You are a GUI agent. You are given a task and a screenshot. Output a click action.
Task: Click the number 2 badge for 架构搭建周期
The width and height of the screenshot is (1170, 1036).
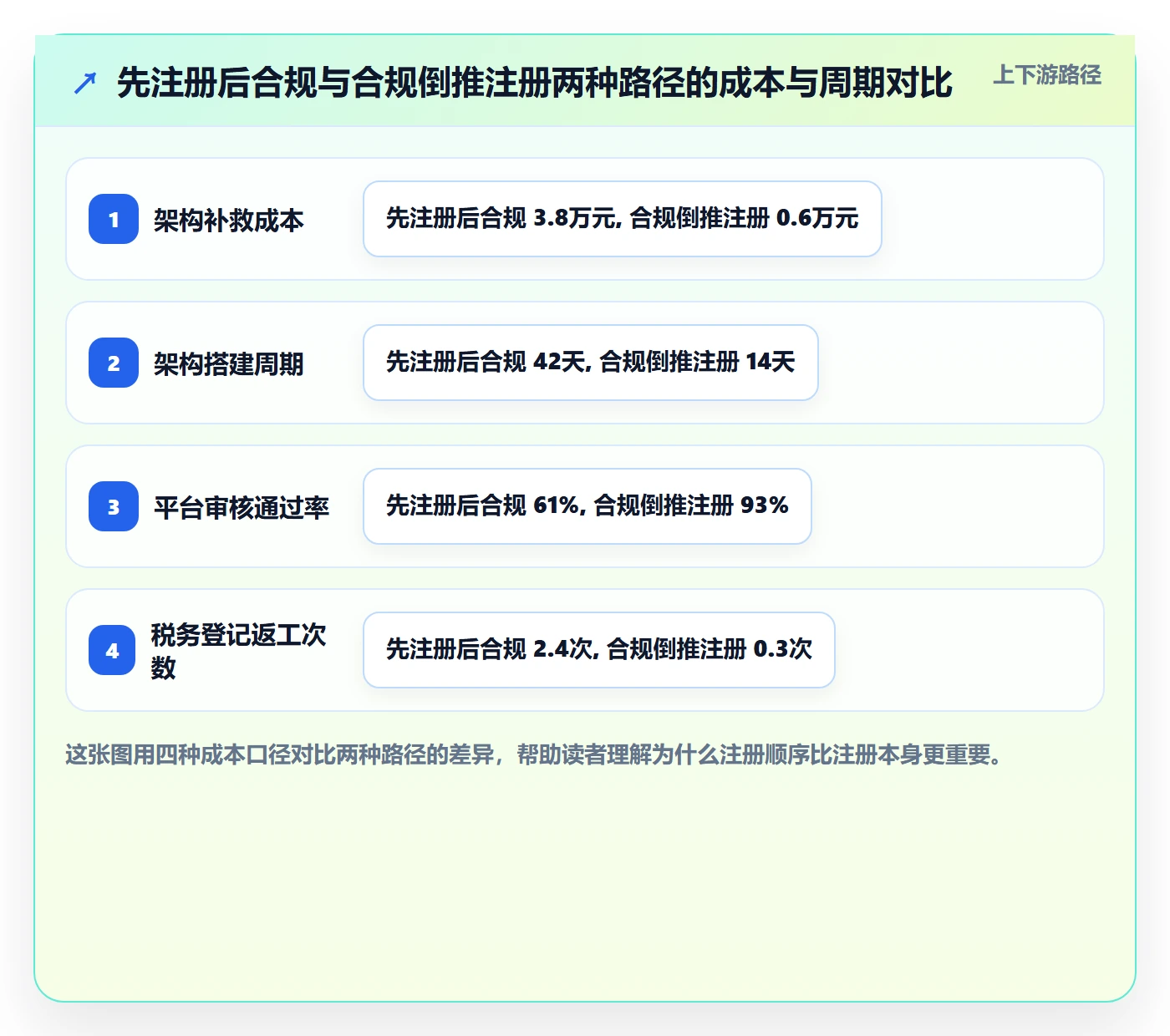pyautogui.click(x=114, y=363)
